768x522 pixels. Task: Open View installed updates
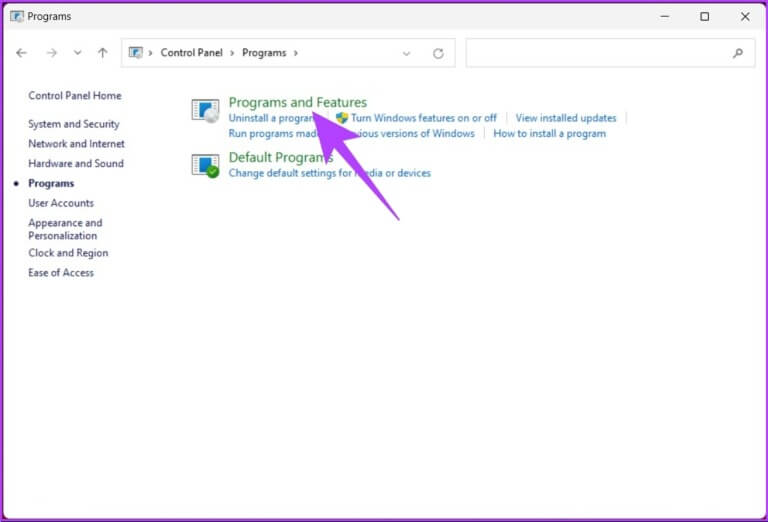click(x=566, y=118)
